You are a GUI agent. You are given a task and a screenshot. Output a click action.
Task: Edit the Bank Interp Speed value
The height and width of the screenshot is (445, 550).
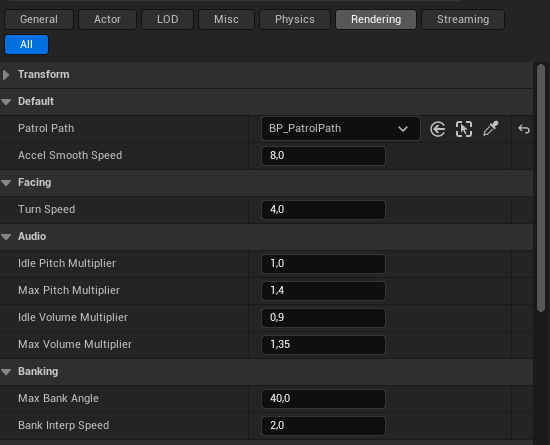[323, 426]
